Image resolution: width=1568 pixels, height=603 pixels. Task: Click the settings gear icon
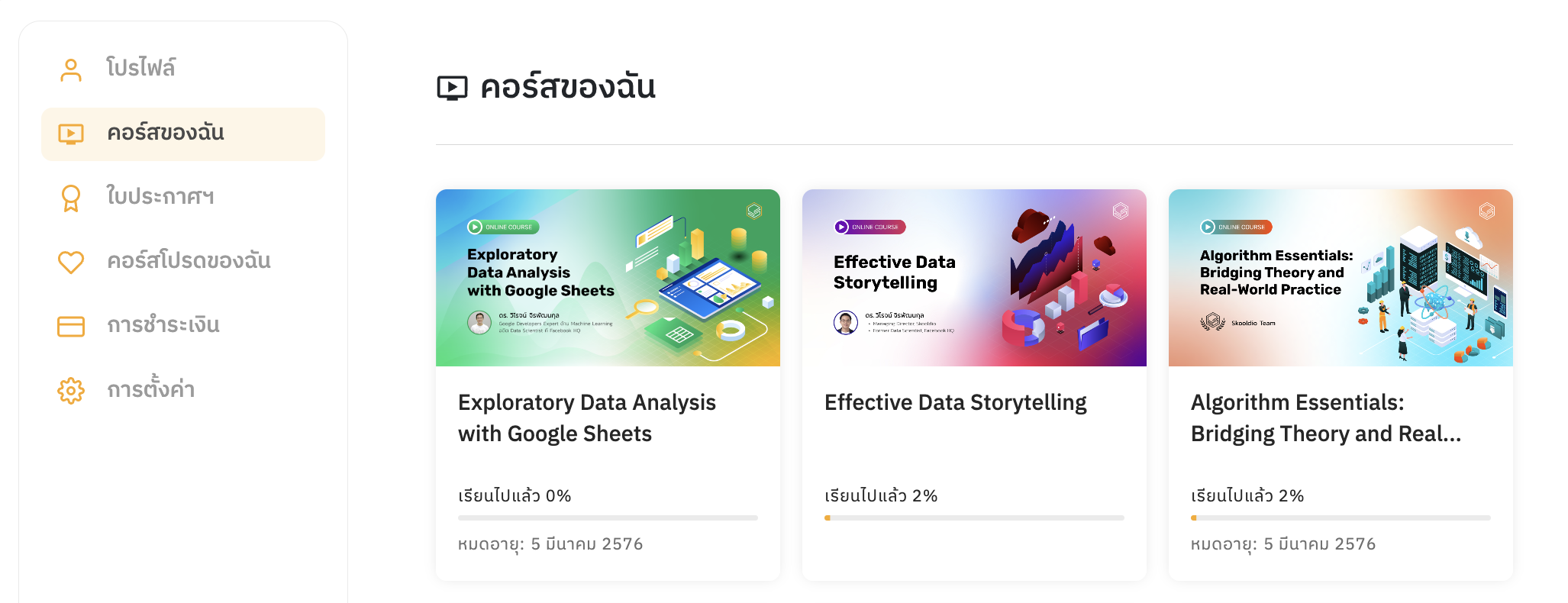71,391
